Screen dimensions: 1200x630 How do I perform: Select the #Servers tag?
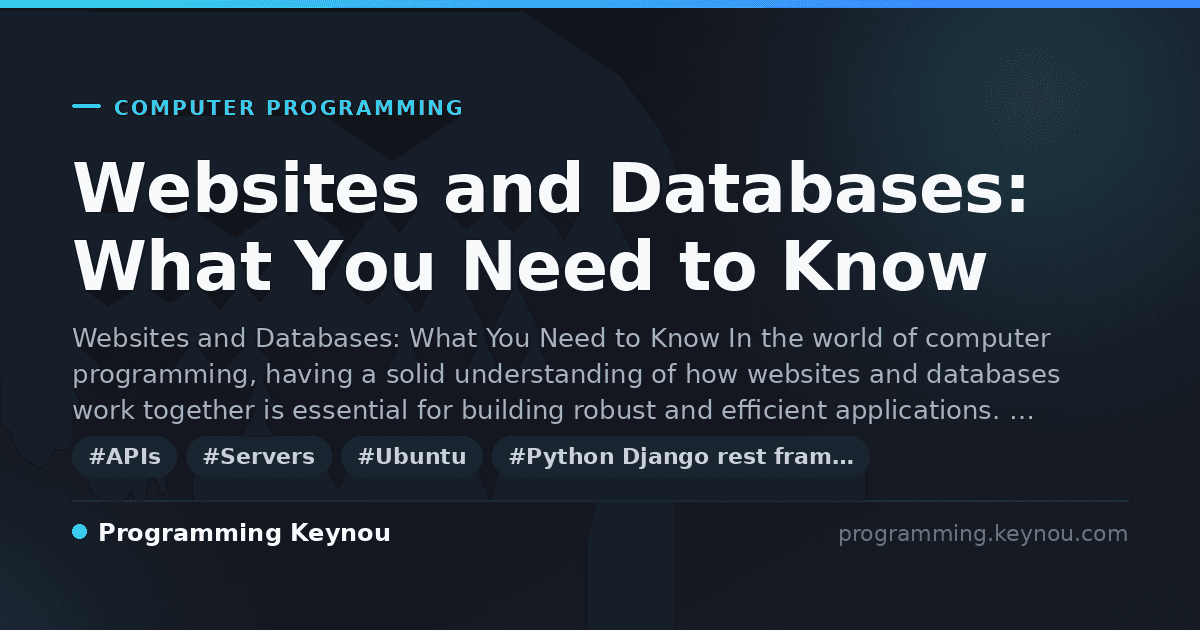[259, 457]
